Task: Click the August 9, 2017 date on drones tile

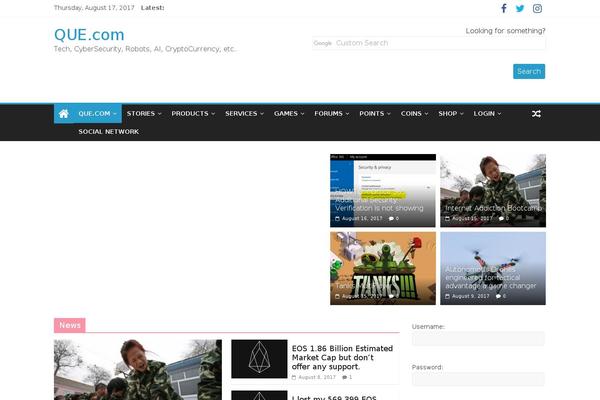Action: [471, 296]
